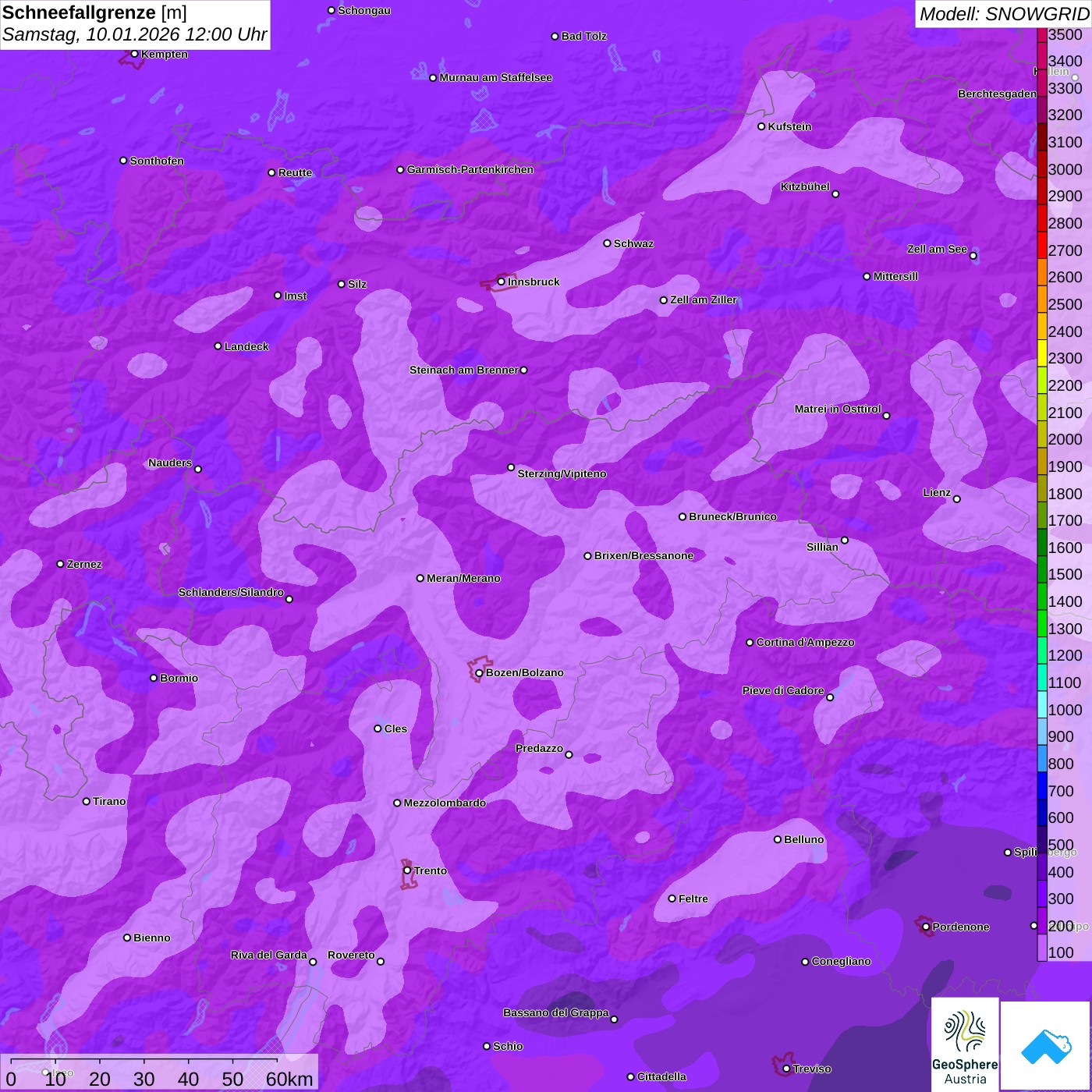1092x1092 pixels.
Task: Click the Bad Tölz location dot
Action: (555, 36)
